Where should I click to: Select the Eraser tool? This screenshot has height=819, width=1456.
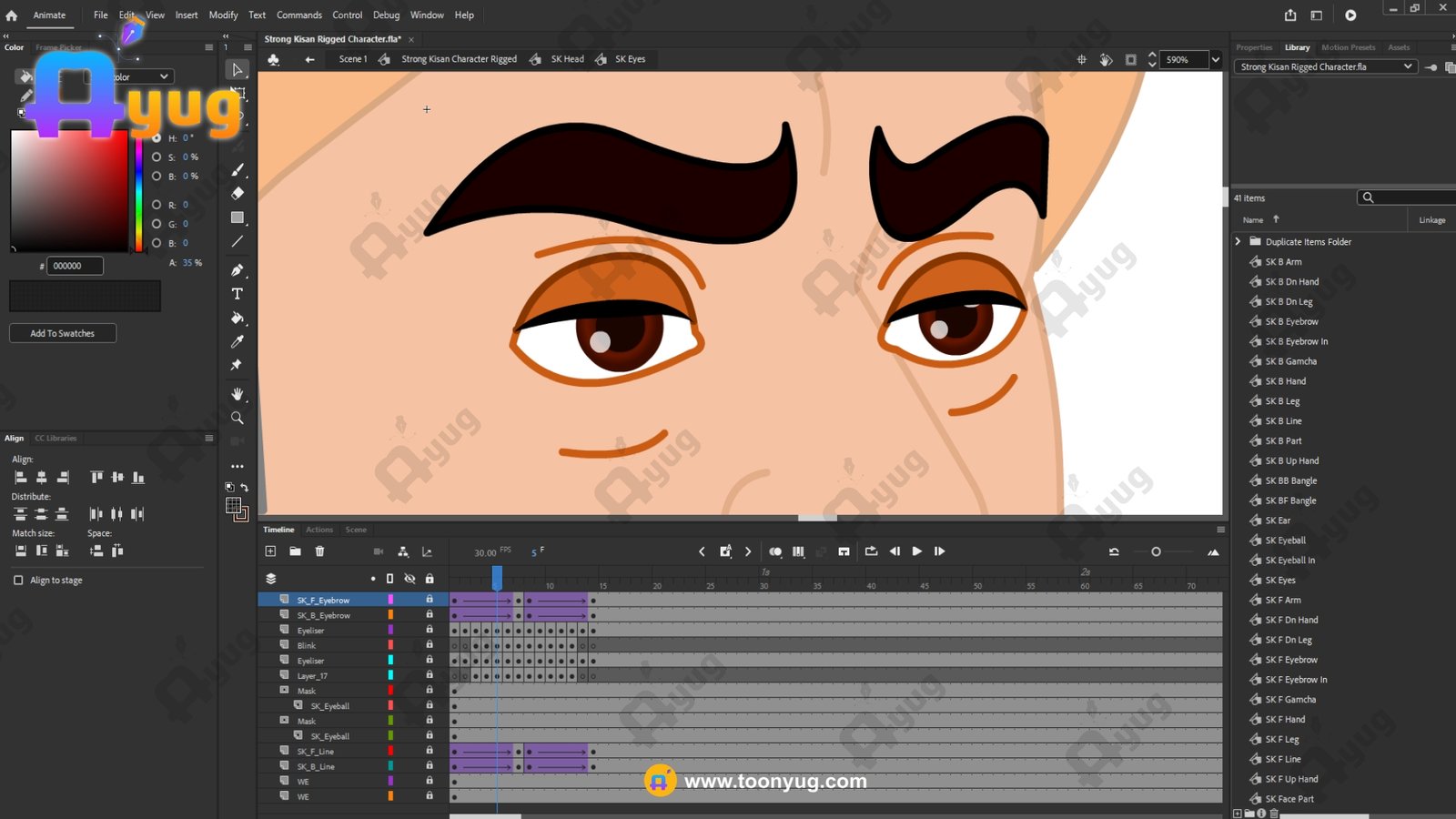tap(238, 193)
